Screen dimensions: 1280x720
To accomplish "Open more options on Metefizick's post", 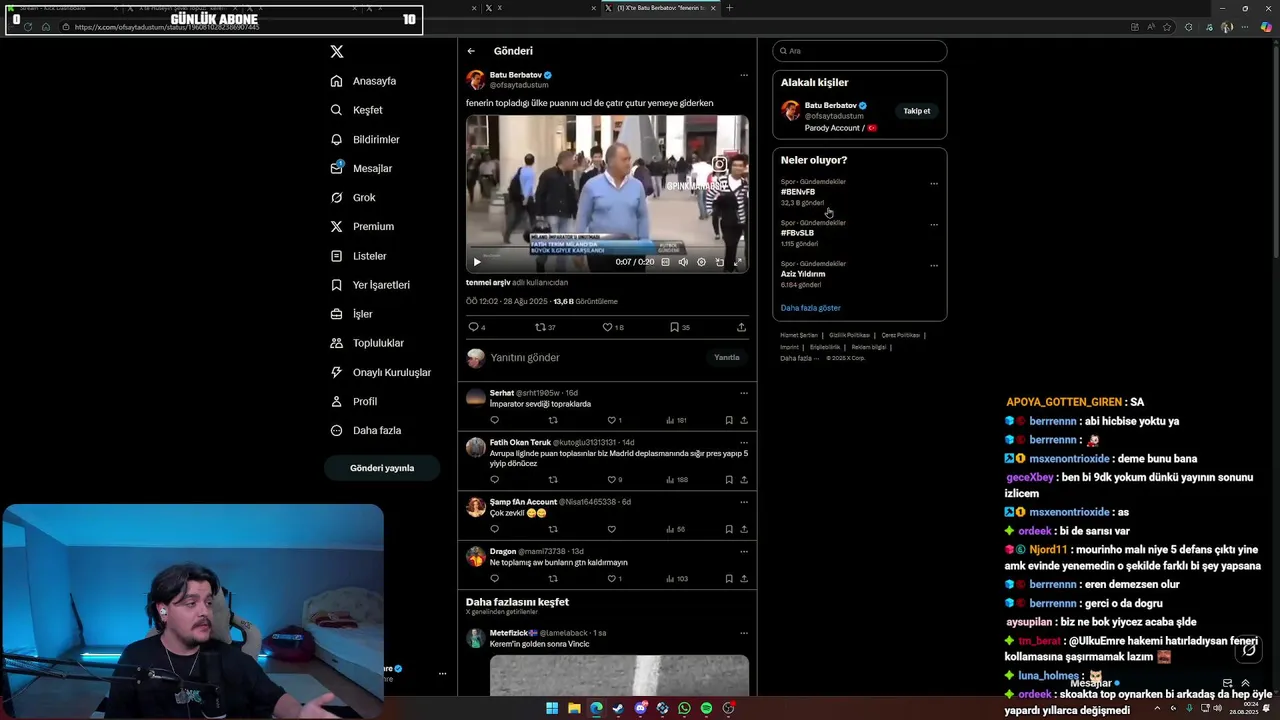I will pos(743,633).
